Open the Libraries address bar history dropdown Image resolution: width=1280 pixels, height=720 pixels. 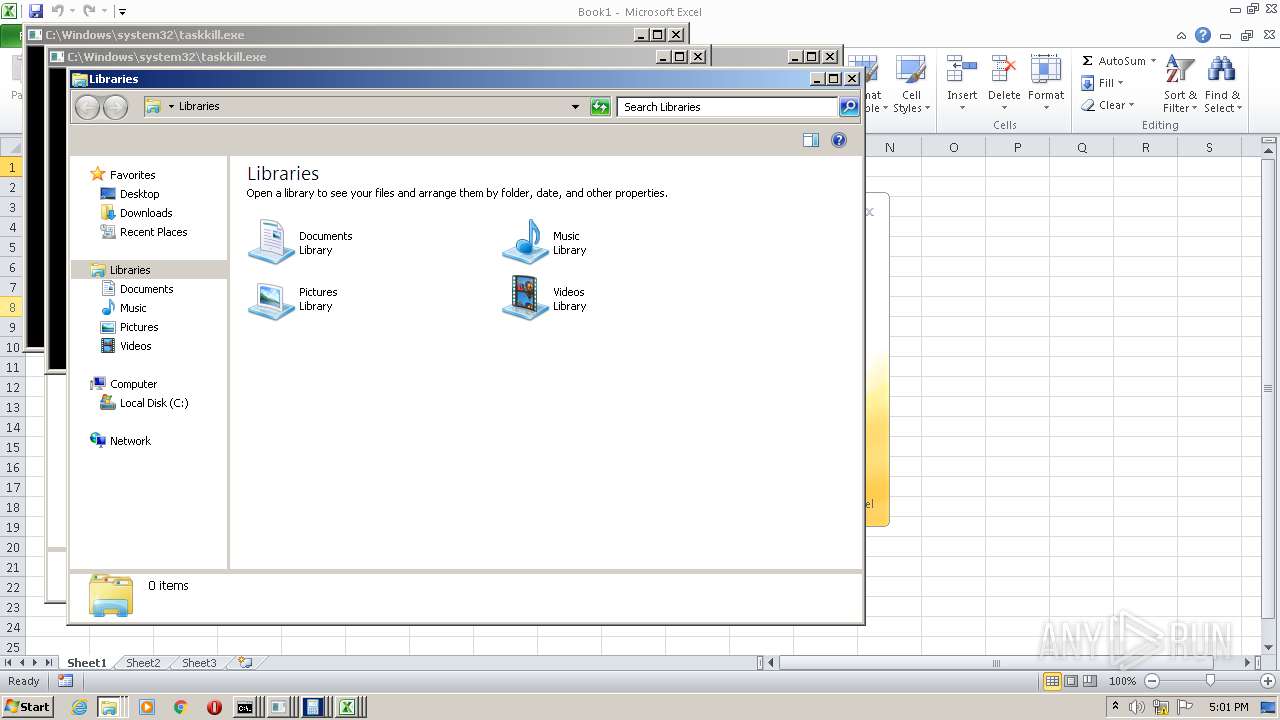(x=575, y=107)
